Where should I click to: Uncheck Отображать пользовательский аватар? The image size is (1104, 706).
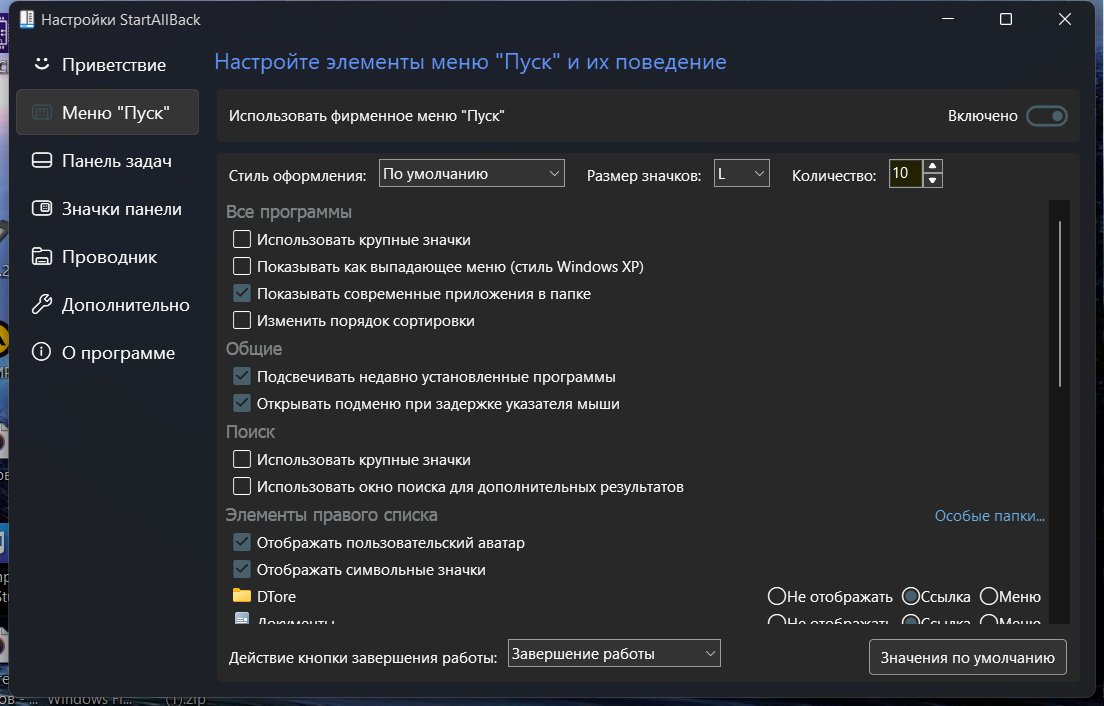[242, 543]
